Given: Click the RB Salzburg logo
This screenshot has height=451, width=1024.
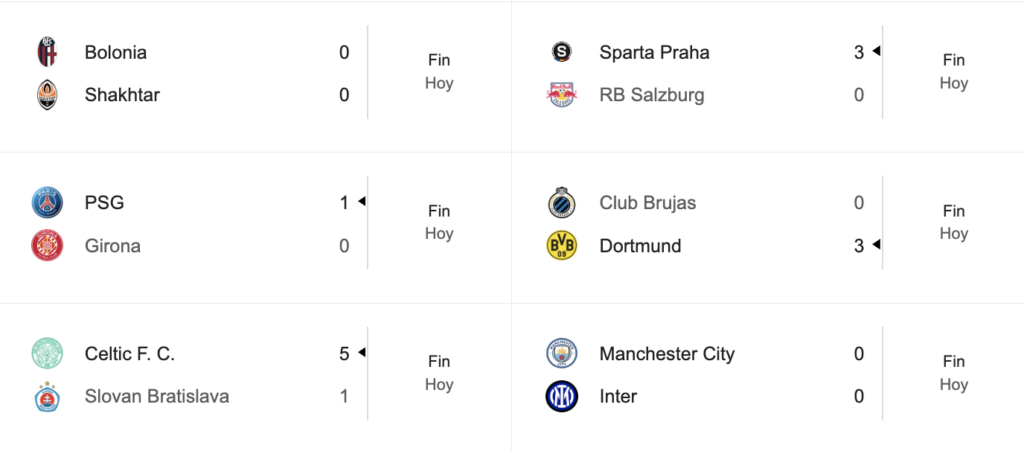Looking at the screenshot, I should (562, 95).
